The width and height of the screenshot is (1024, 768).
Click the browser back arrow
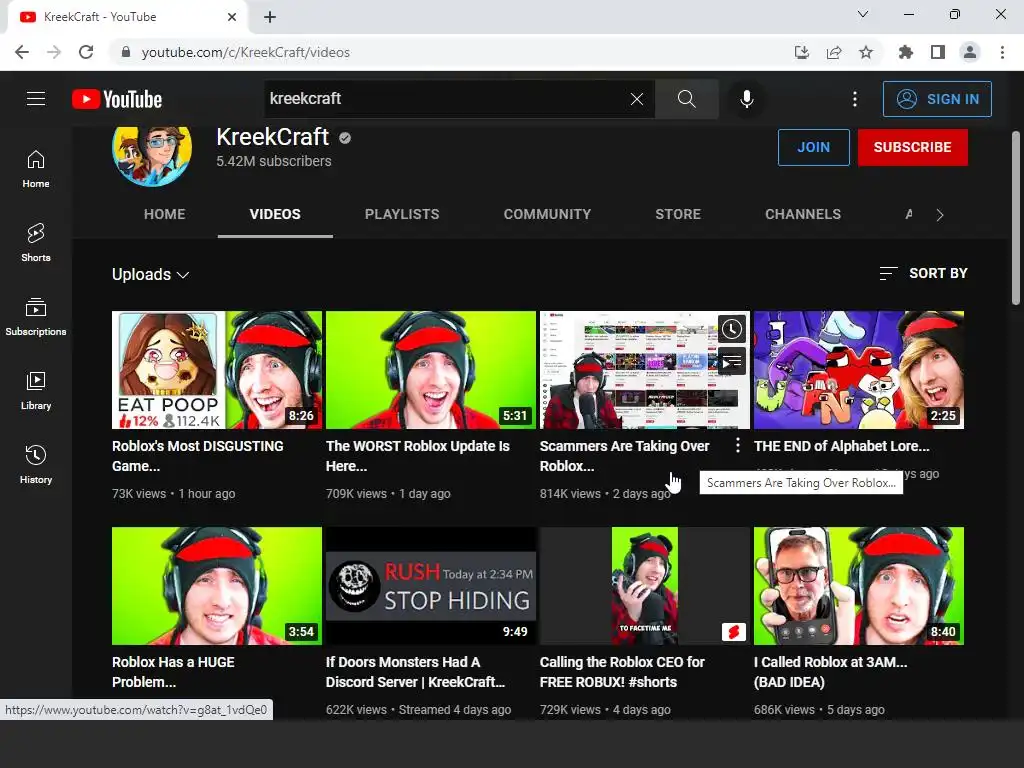click(22, 52)
